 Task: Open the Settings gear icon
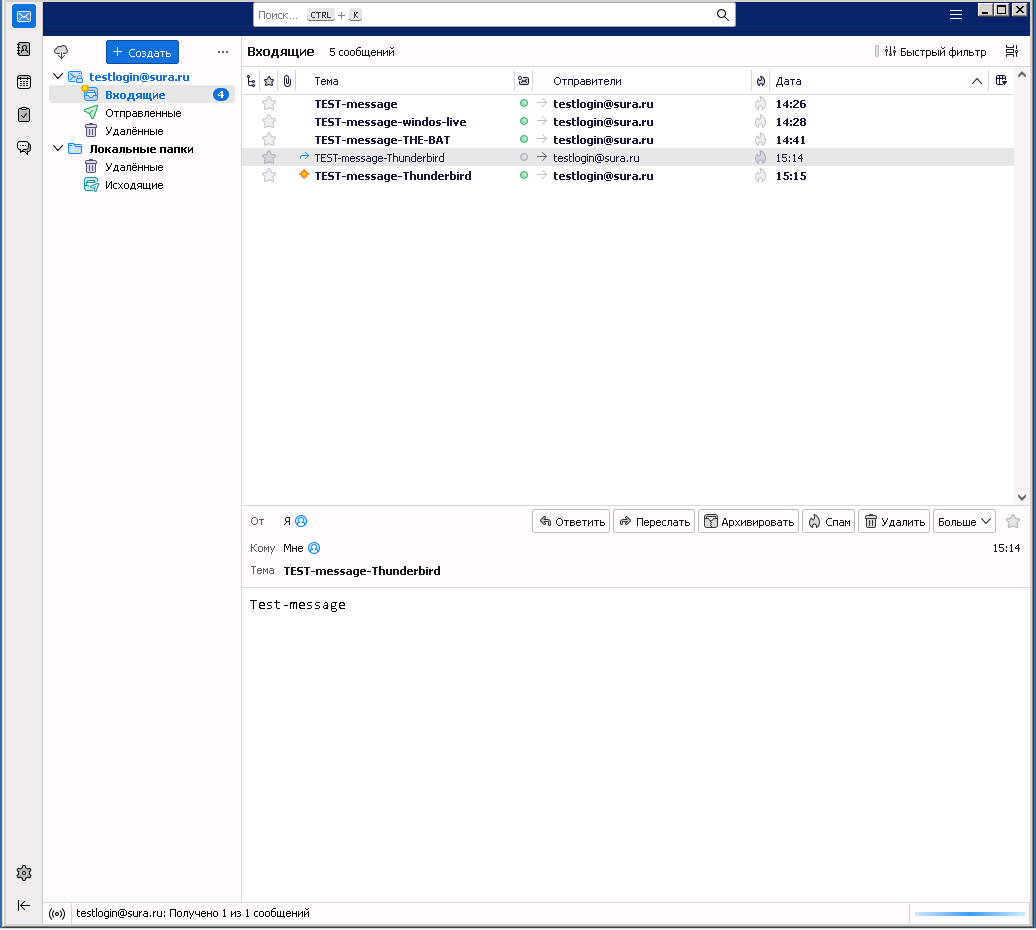[24, 873]
